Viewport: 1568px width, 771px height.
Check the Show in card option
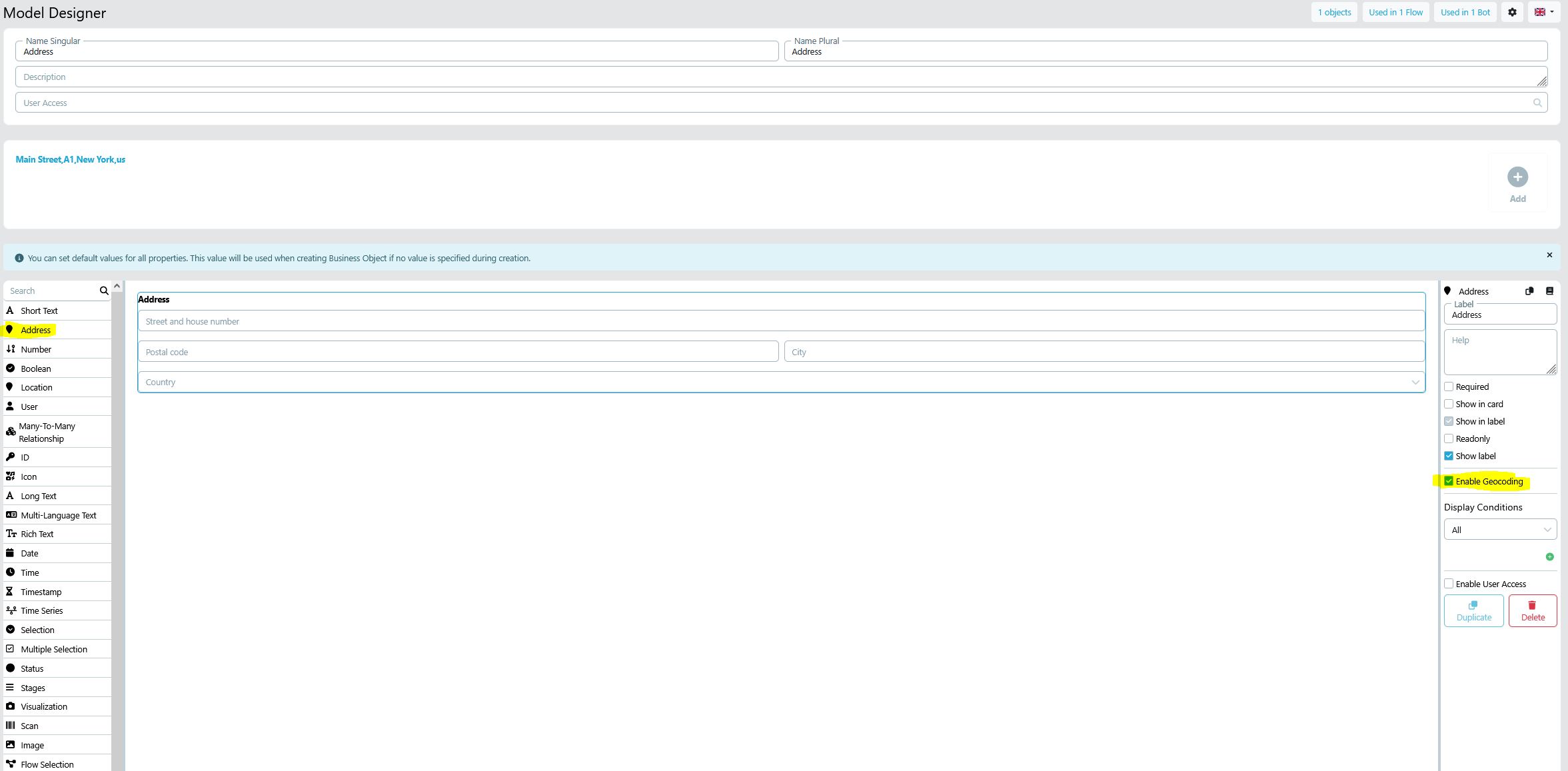1449,404
